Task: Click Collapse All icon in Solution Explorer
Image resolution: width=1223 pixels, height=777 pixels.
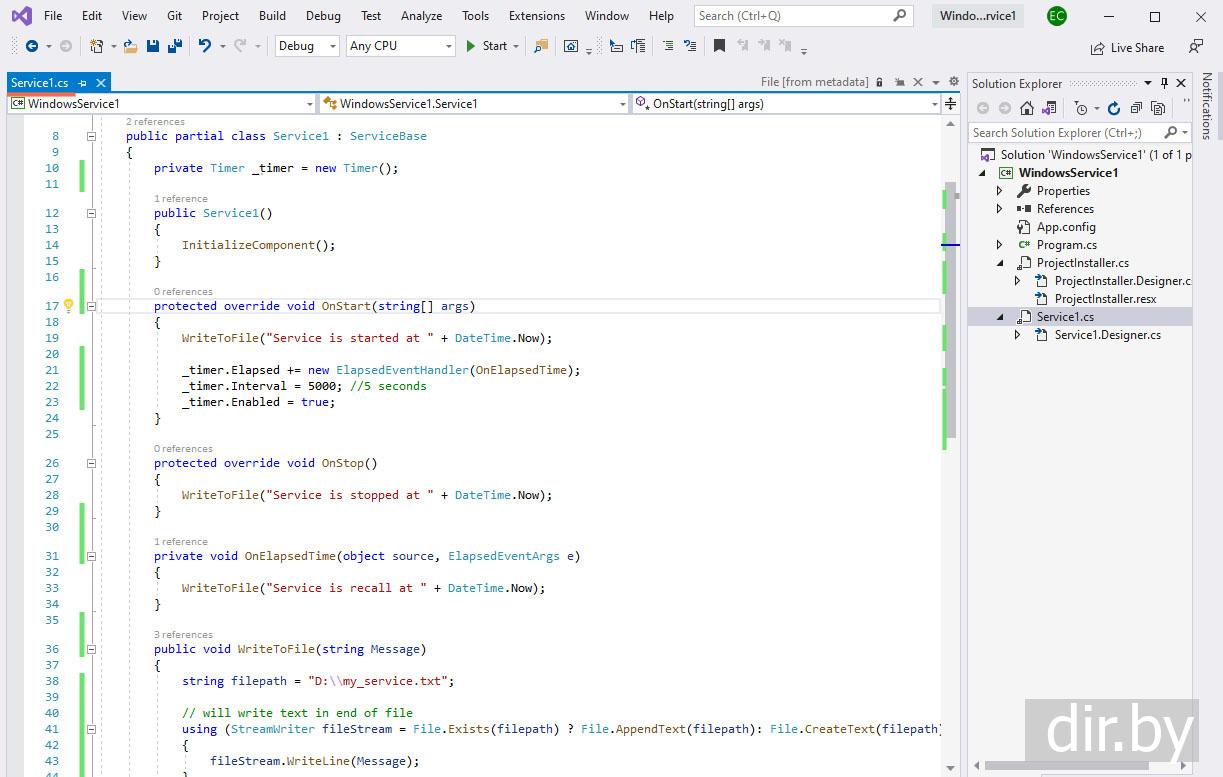Action: (1136, 108)
